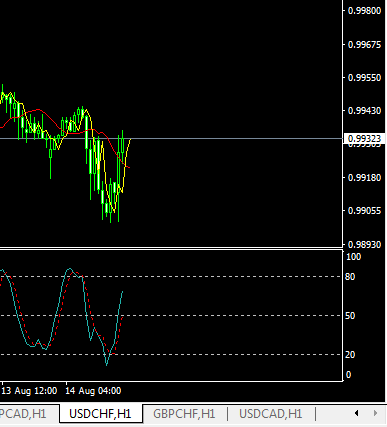Switch to the USDCHF,H1 chart tab

tap(100, 414)
